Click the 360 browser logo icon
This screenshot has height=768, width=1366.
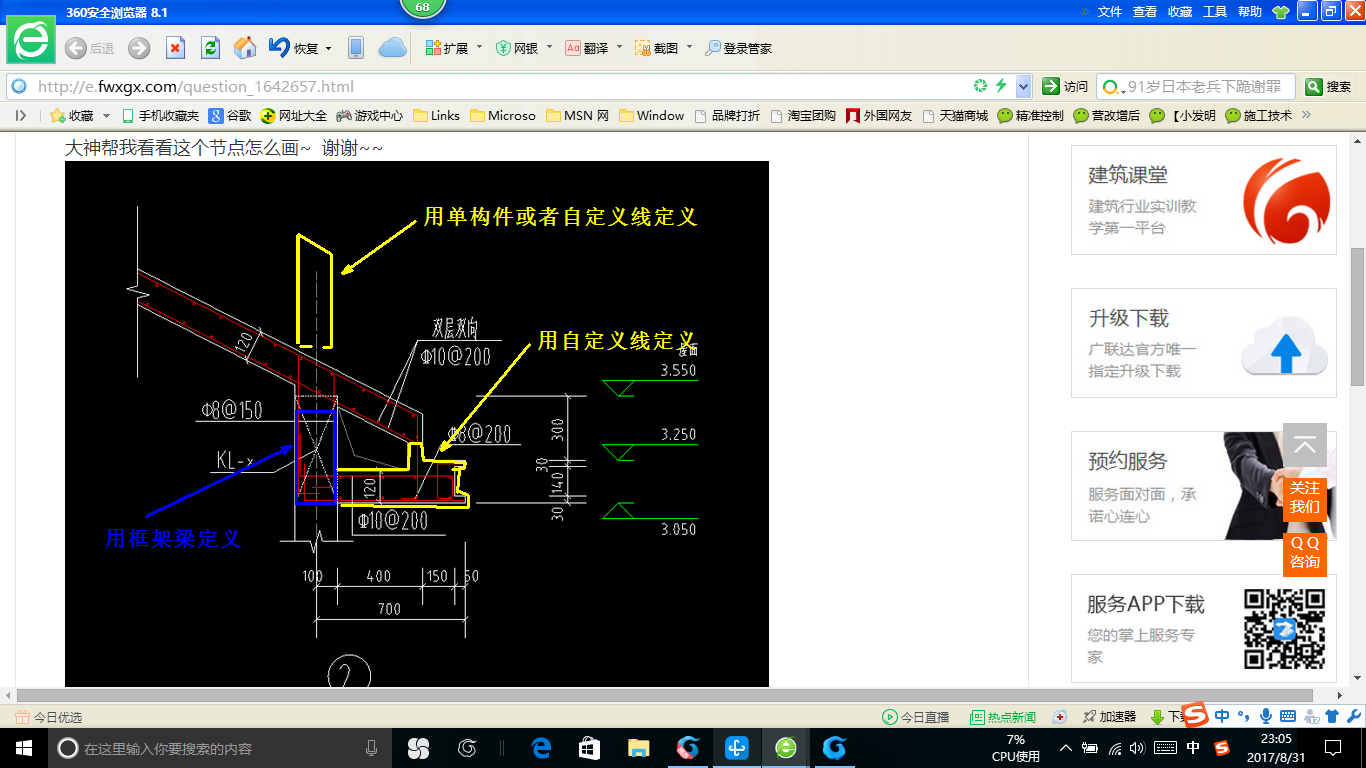(x=32, y=42)
